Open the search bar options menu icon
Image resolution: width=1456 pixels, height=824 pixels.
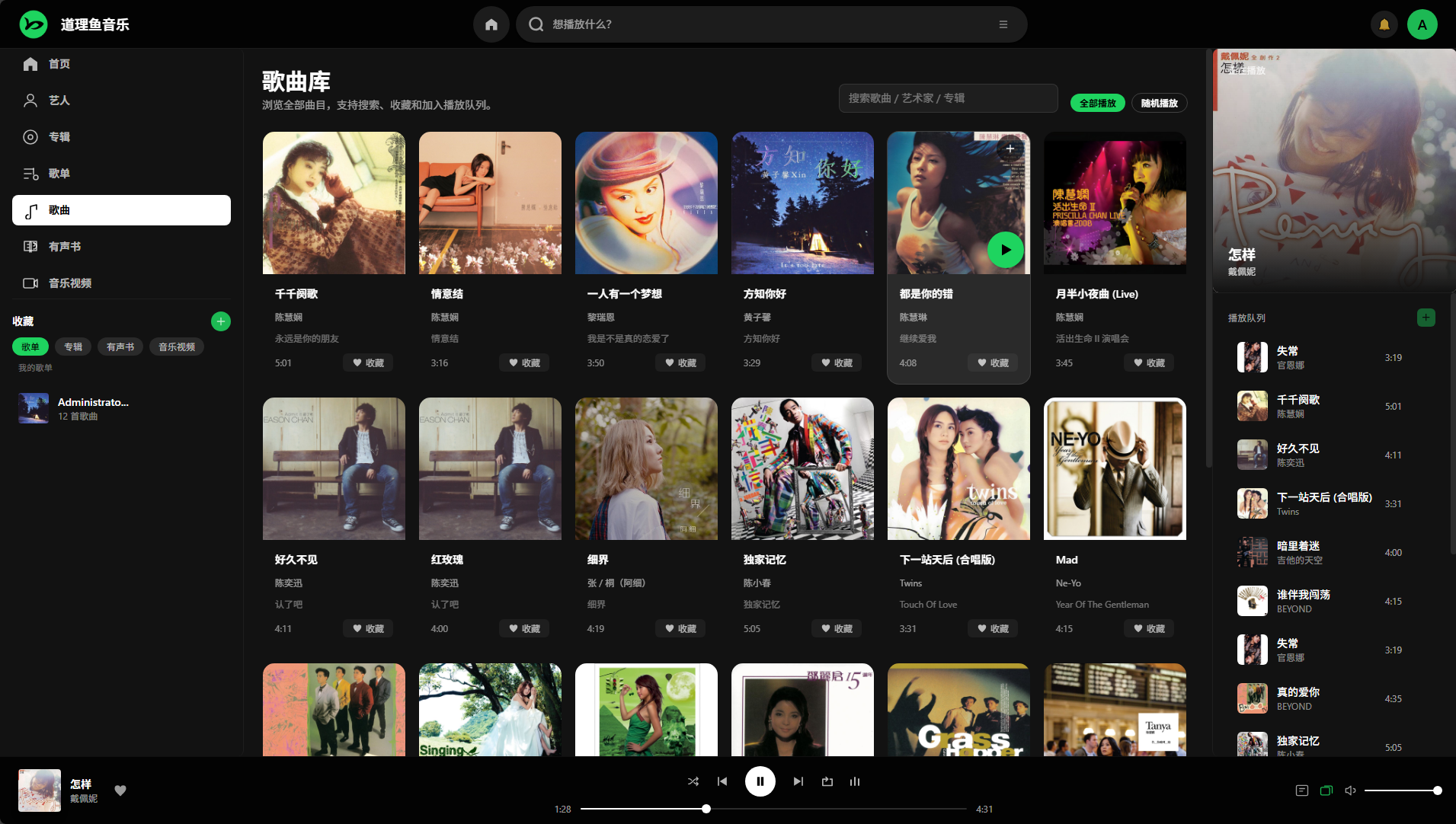click(x=1003, y=24)
